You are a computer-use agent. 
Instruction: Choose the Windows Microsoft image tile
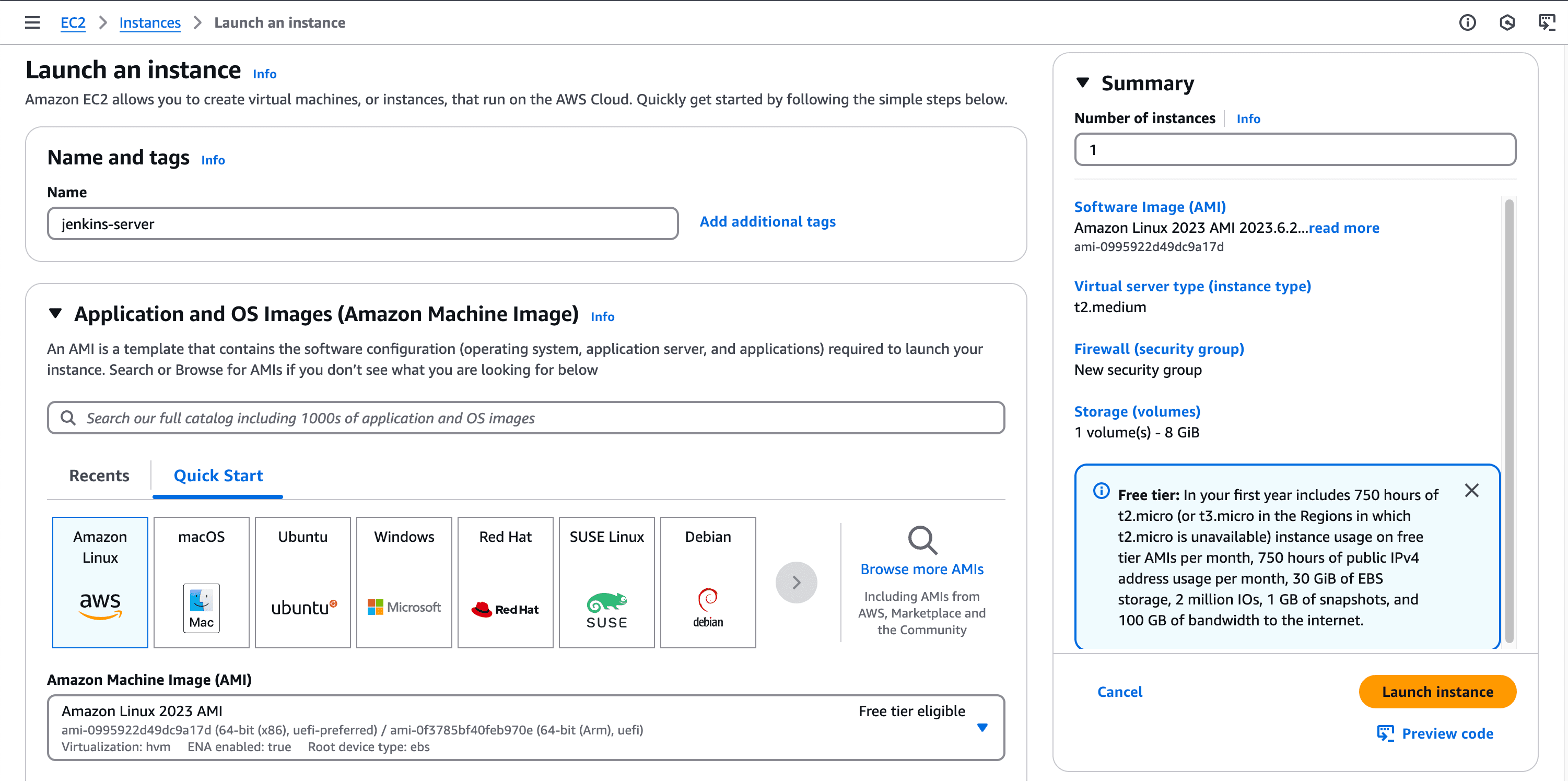pyautogui.click(x=404, y=582)
